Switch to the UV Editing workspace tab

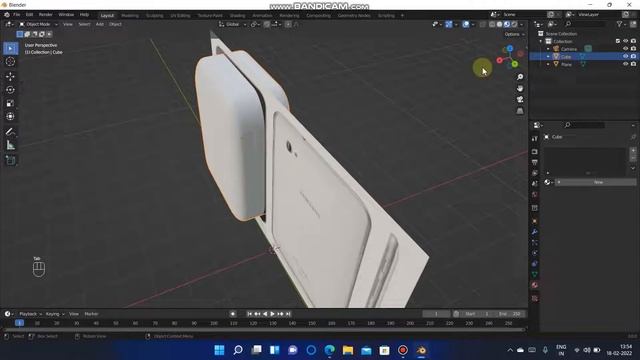click(180, 16)
